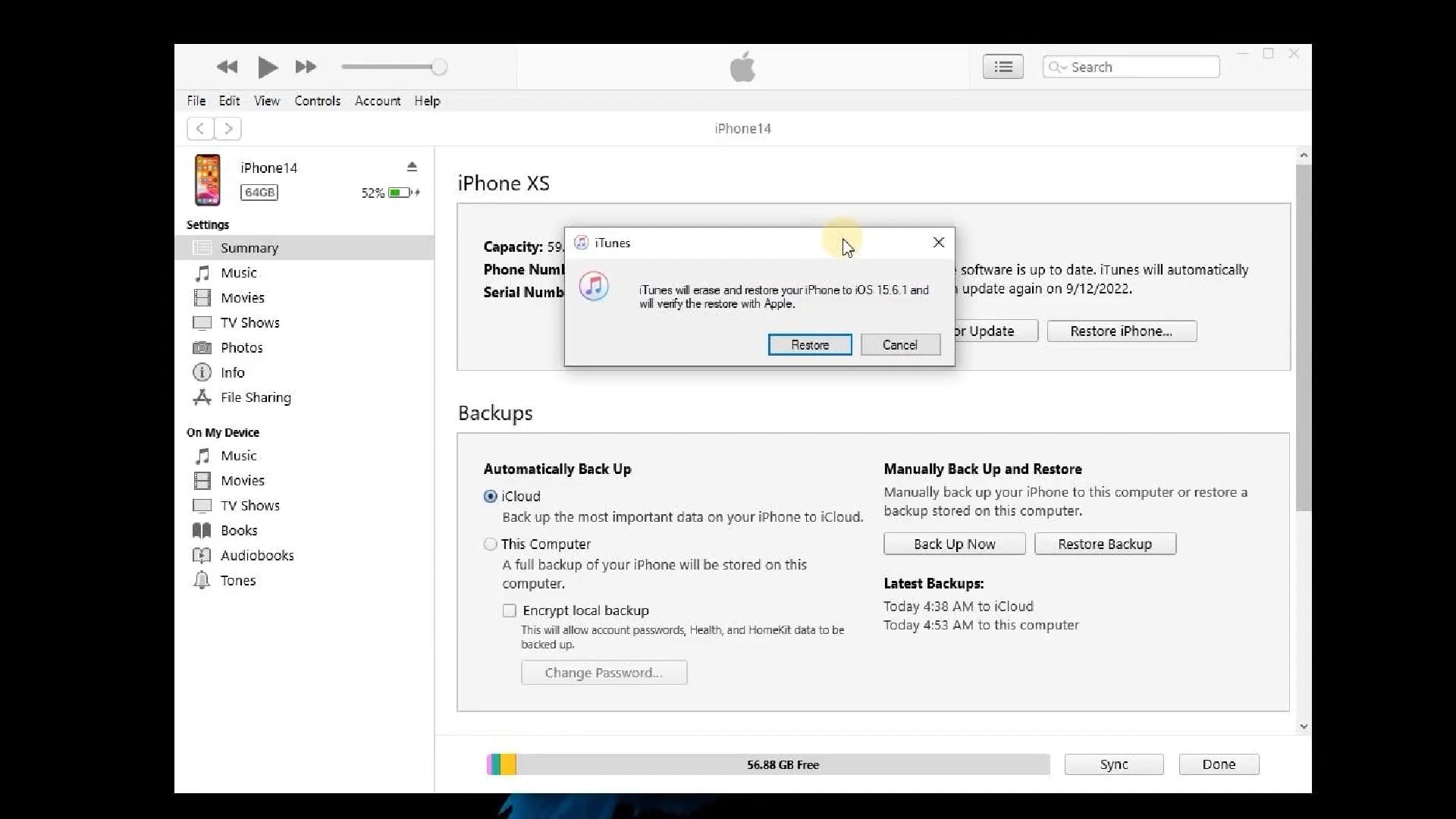Go back with left chevron
Image resolution: width=1456 pixels, height=819 pixels.
click(x=200, y=129)
